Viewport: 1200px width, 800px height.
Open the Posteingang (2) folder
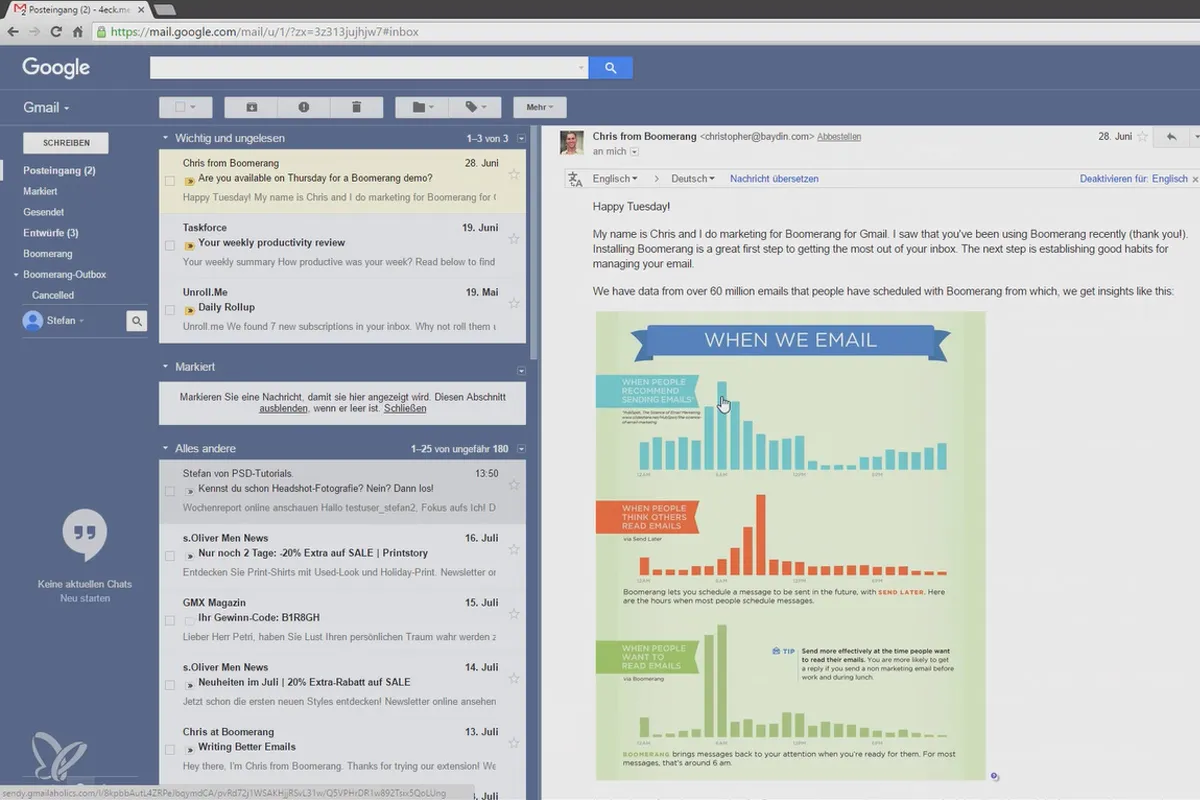coord(59,170)
